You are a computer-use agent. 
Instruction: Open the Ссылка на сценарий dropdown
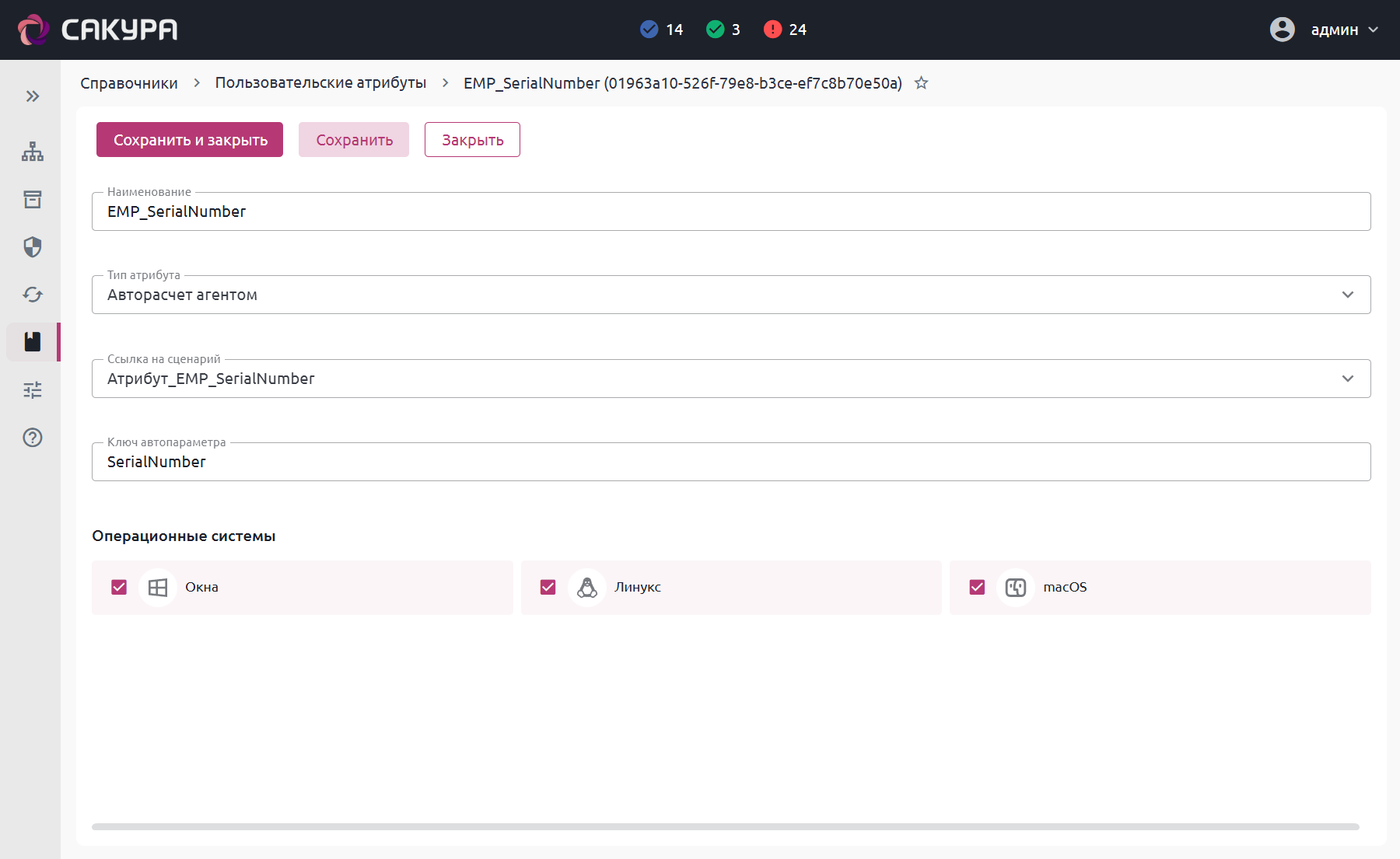(731, 379)
